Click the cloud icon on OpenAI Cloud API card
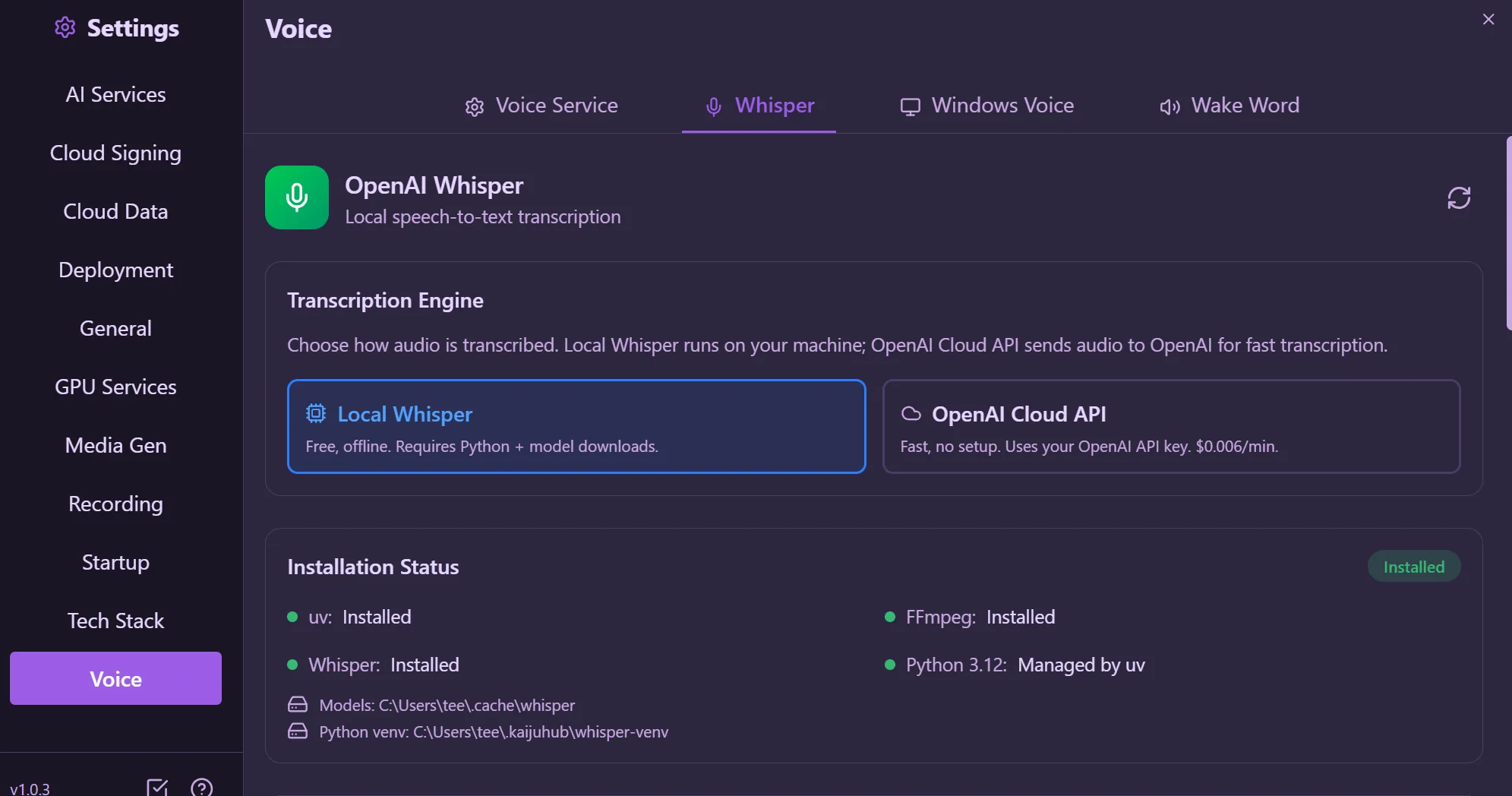 tap(911, 414)
